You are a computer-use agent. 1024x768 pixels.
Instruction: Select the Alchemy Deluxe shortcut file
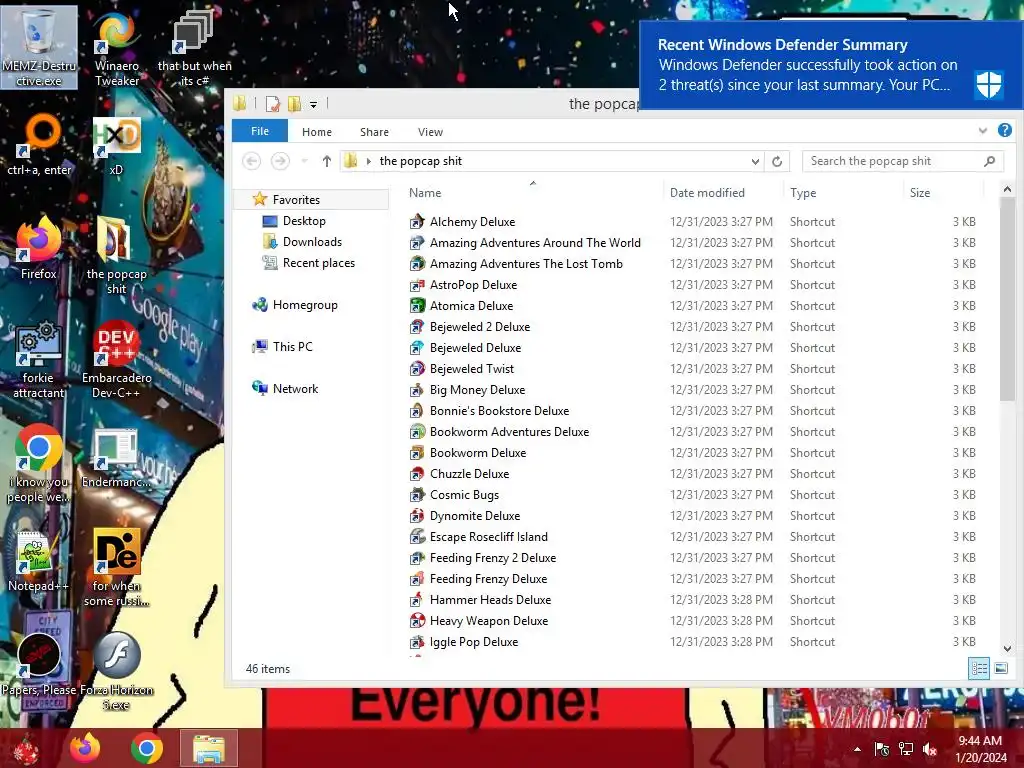click(472, 222)
